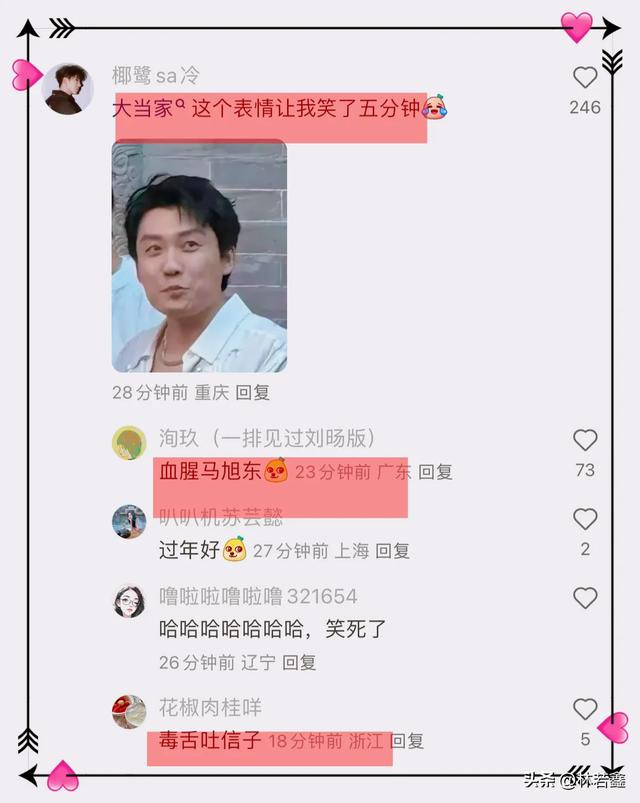Image resolution: width=640 pixels, height=803 pixels.
Task: Reply to the top comment from 重庆
Action: [x=252, y=393]
